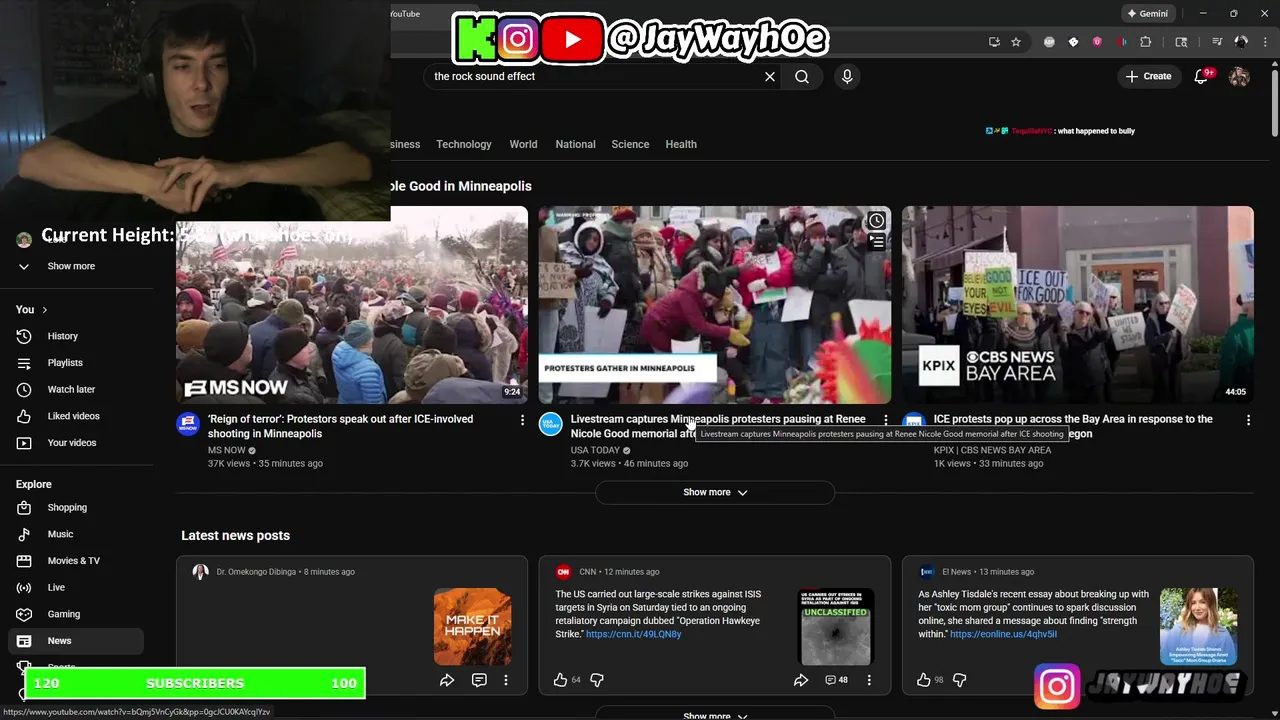Expand more videos with Show more button
Screen dimensions: 1280x720
click(715, 492)
